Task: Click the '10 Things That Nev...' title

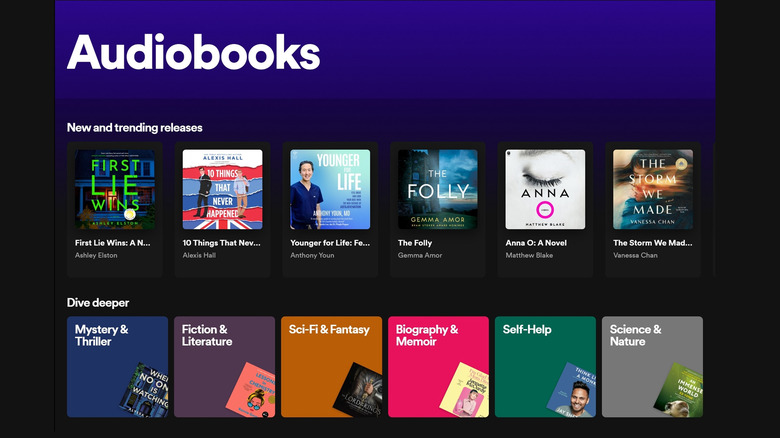Action: pos(221,243)
